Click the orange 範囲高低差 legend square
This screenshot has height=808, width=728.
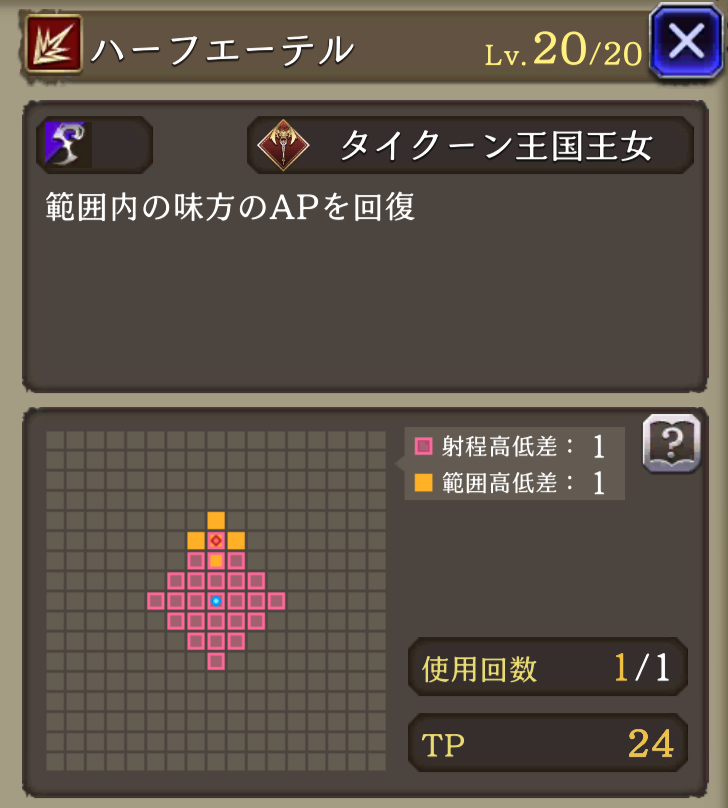point(423,483)
